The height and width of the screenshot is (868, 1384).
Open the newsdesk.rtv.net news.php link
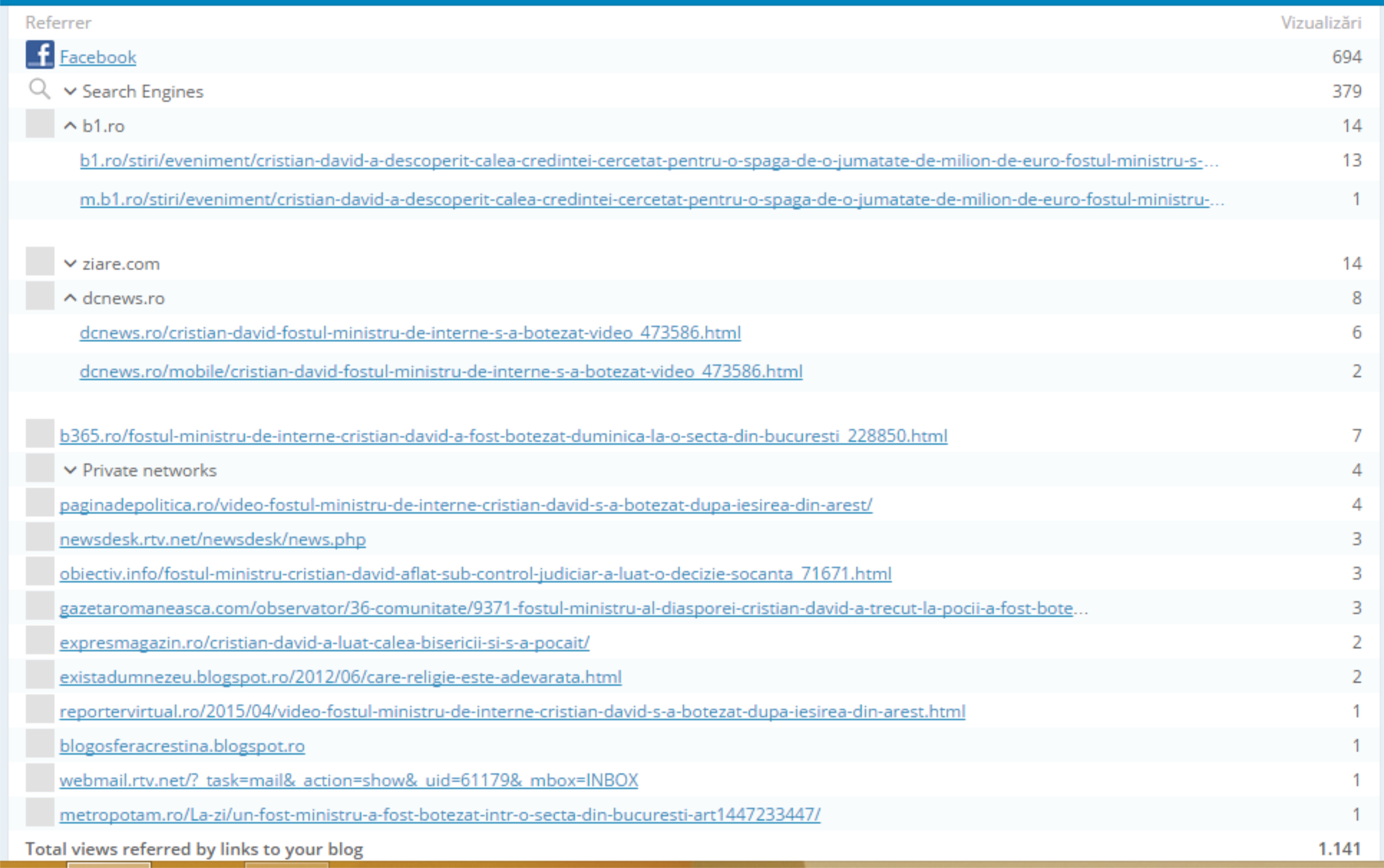[213, 539]
